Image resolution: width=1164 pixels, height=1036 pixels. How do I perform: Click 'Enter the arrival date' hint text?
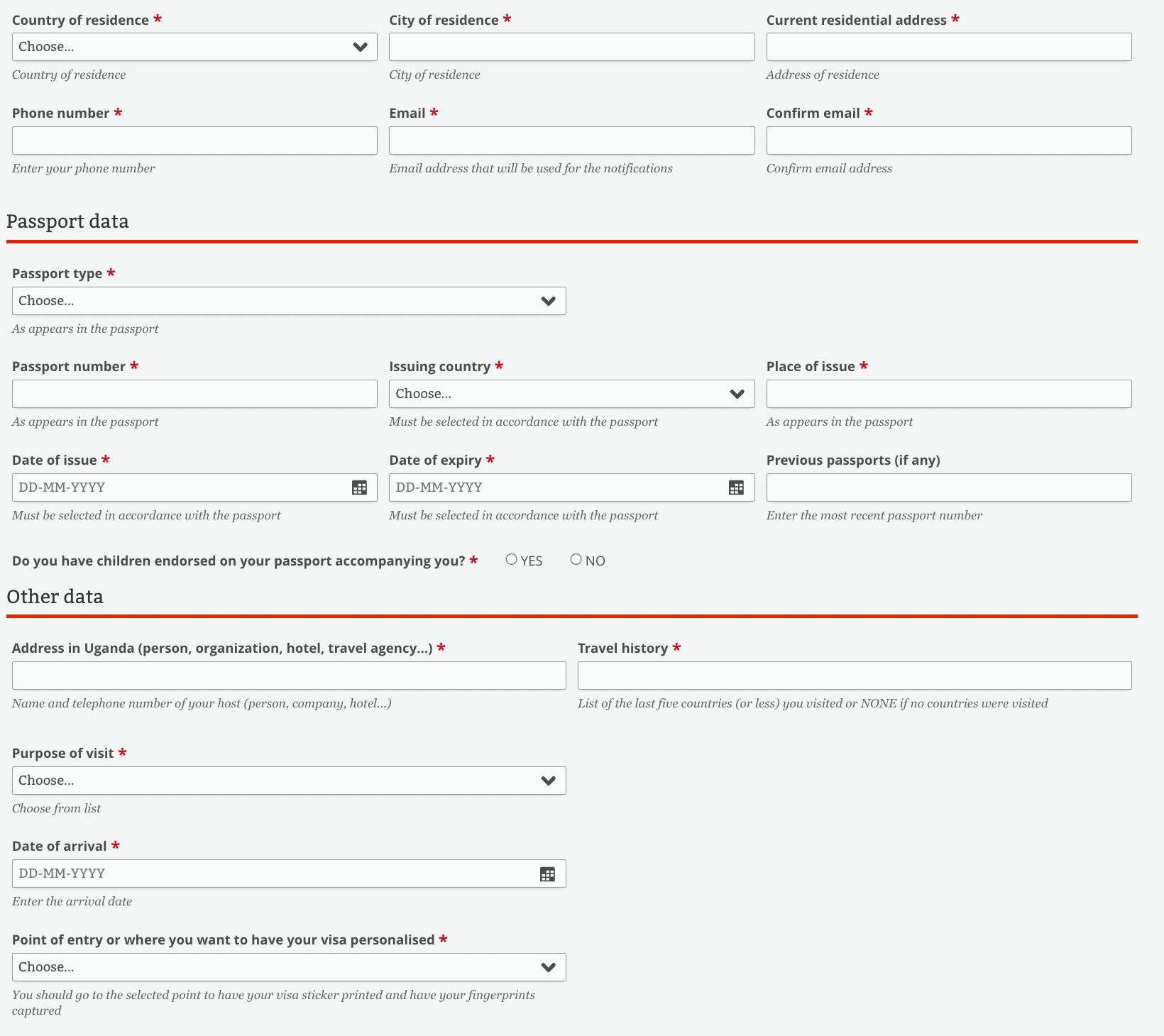pos(72,901)
